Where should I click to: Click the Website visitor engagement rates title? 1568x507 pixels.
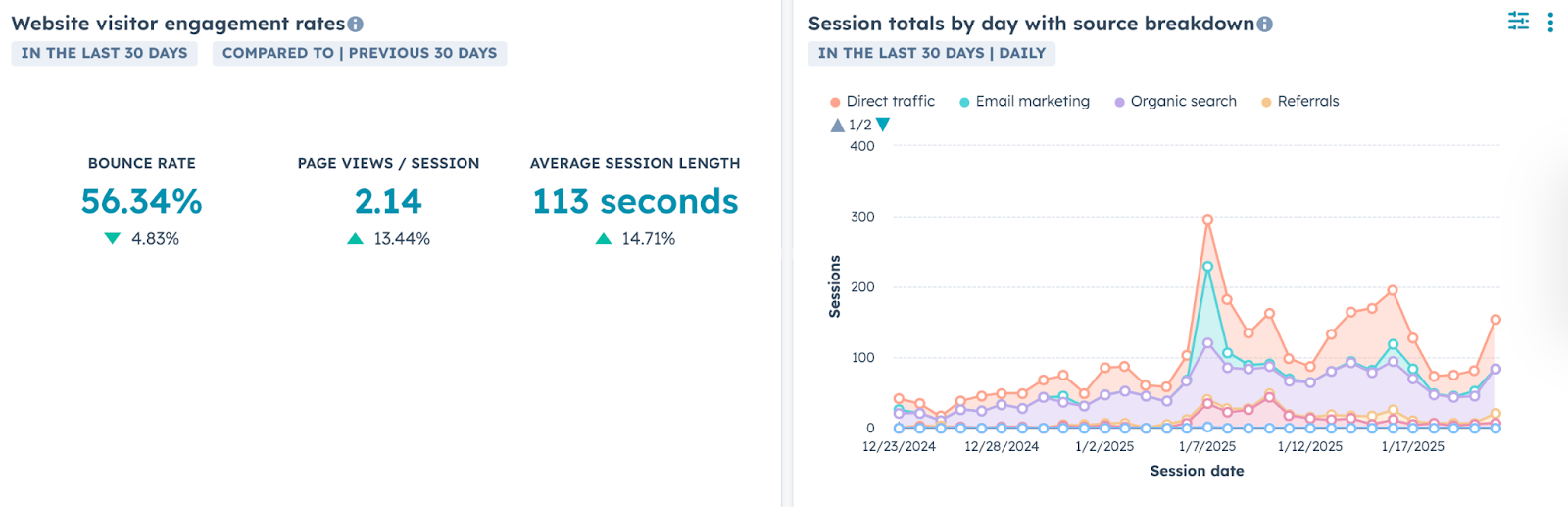pos(178,24)
